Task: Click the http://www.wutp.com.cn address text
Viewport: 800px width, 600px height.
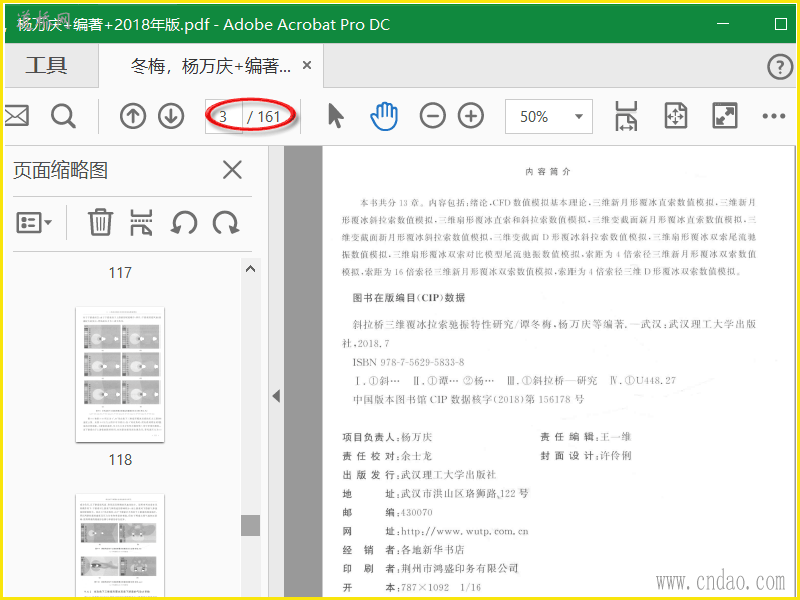Action: point(464,531)
